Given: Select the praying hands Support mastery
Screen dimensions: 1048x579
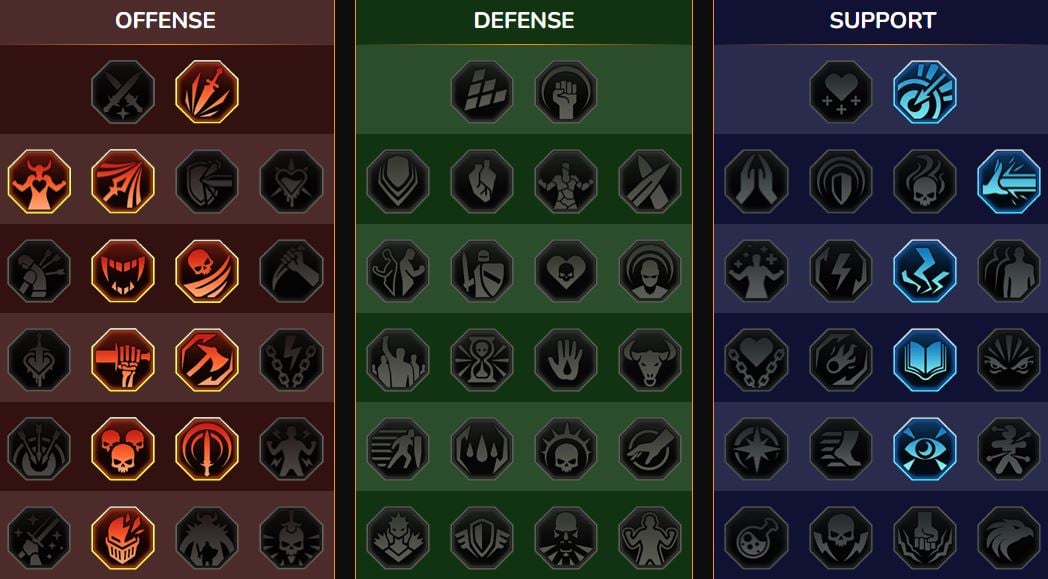Looking at the screenshot, I should [x=757, y=181].
